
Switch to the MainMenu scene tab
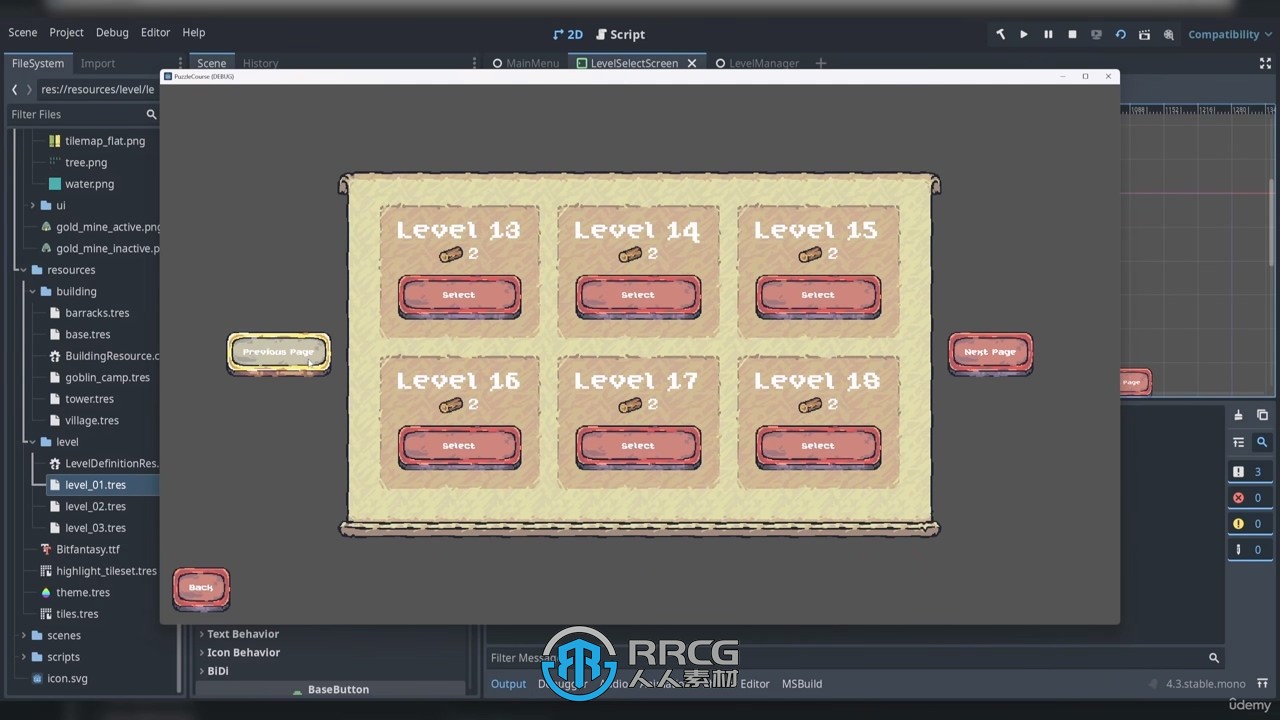(x=525, y=63)
